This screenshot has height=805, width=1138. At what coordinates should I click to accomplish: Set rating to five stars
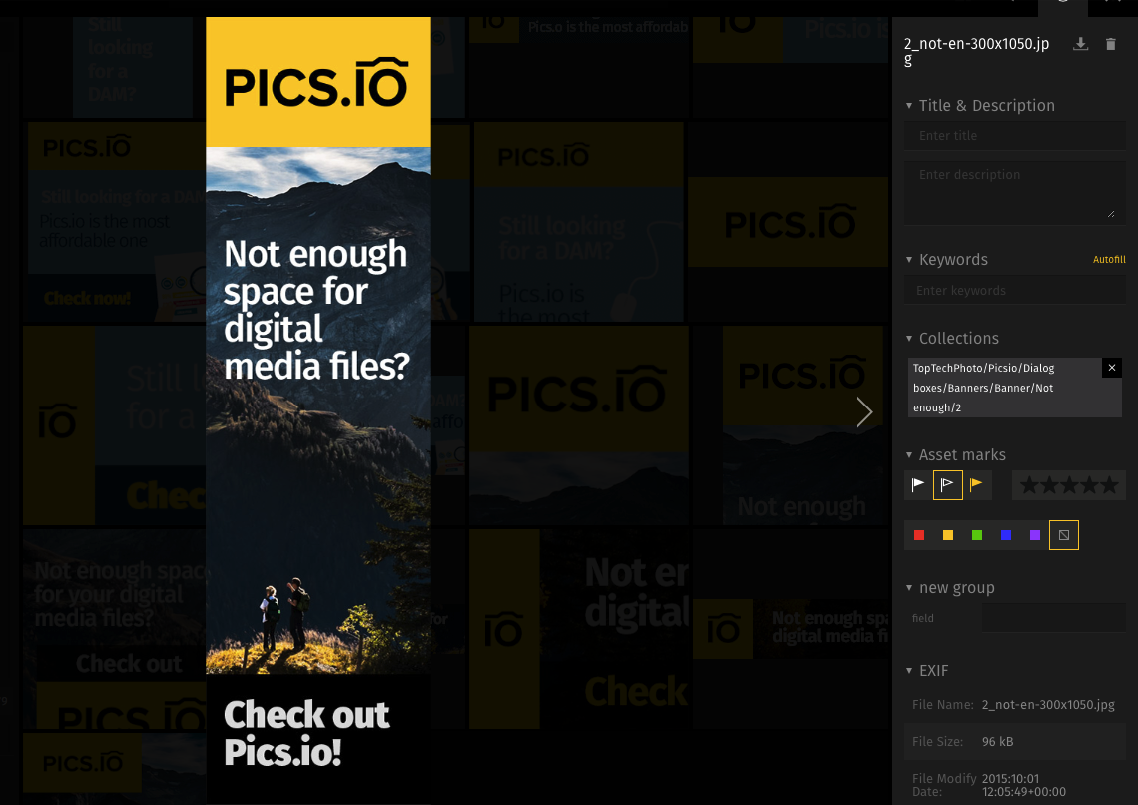point(1108,485)
